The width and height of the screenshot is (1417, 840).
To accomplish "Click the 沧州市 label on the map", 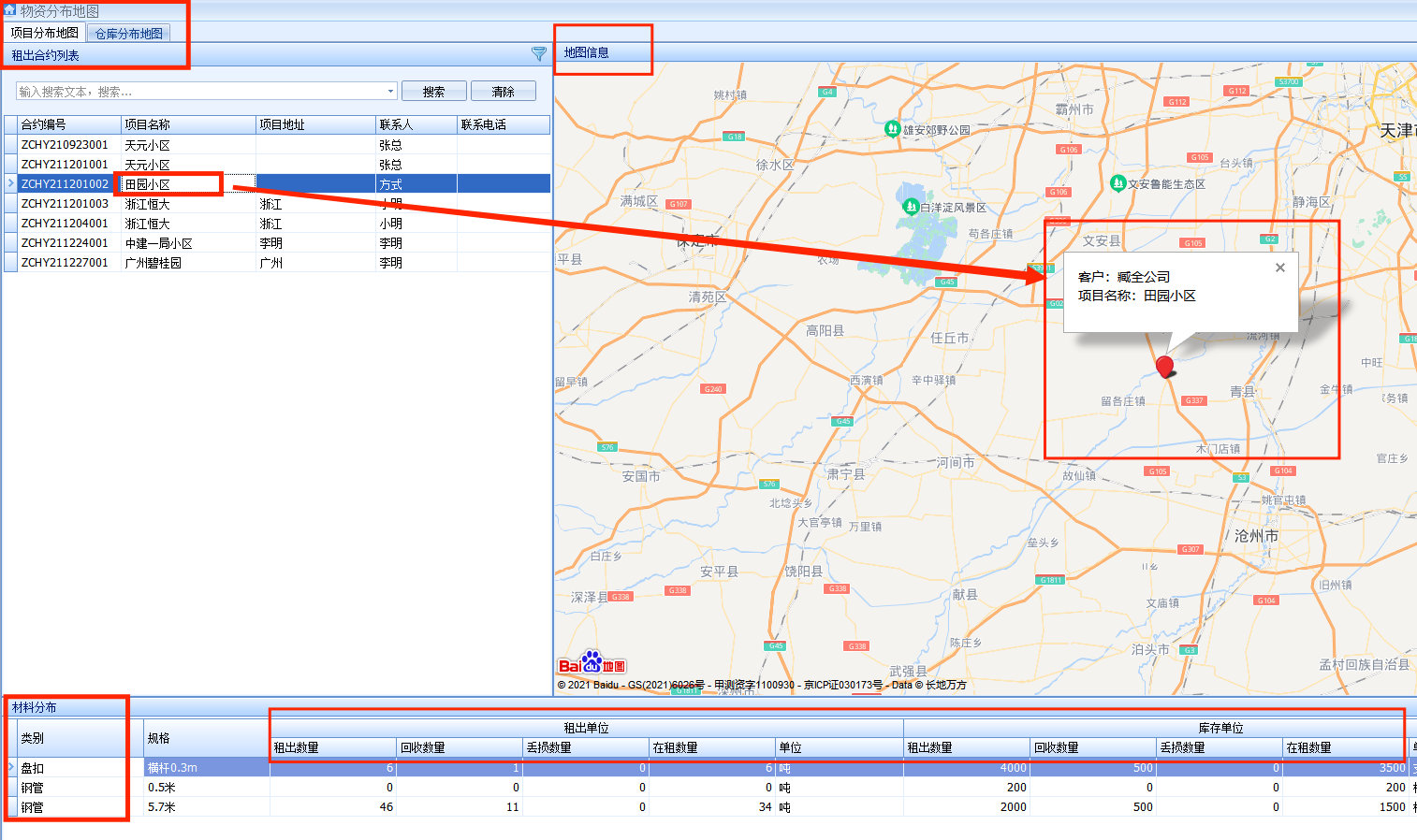I will click(x=1256, y=536).
